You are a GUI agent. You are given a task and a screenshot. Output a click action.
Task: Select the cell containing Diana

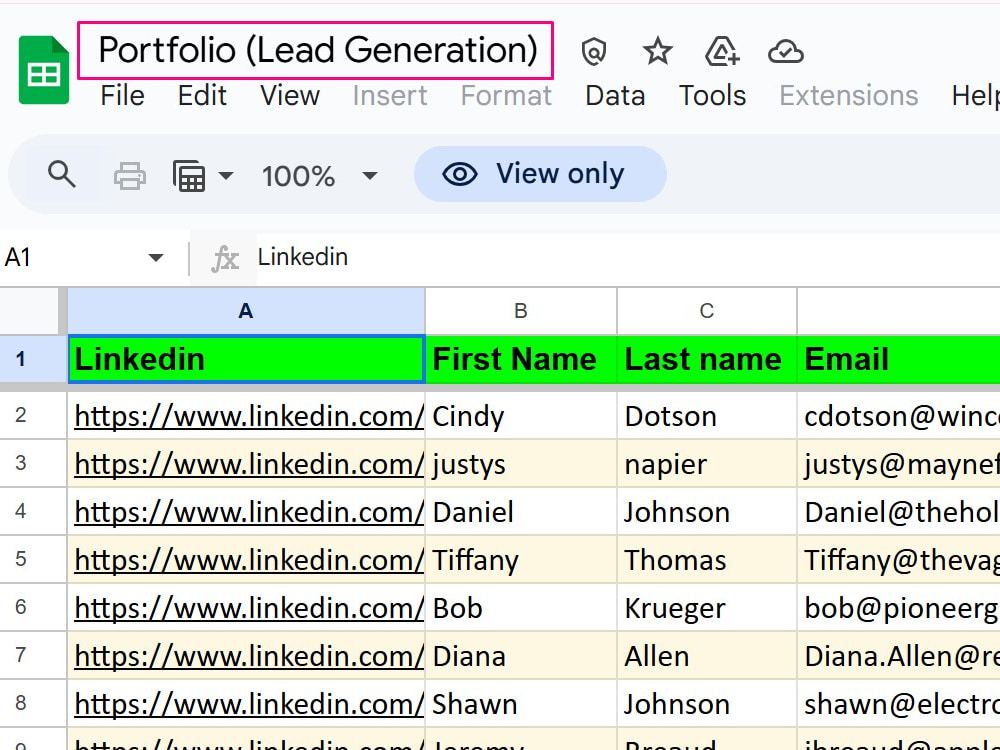click(x=521, y=655)
